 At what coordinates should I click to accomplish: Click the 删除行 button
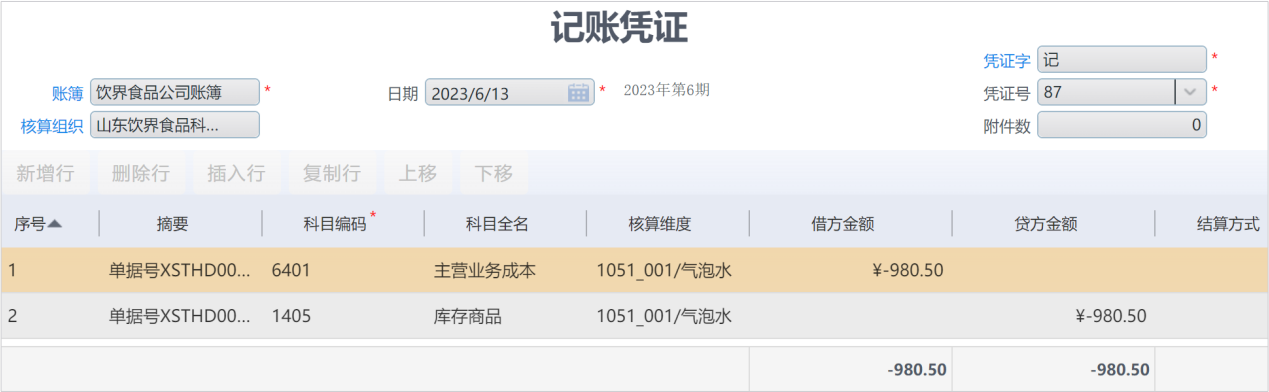pyautogui.click(x=141, y=173)
